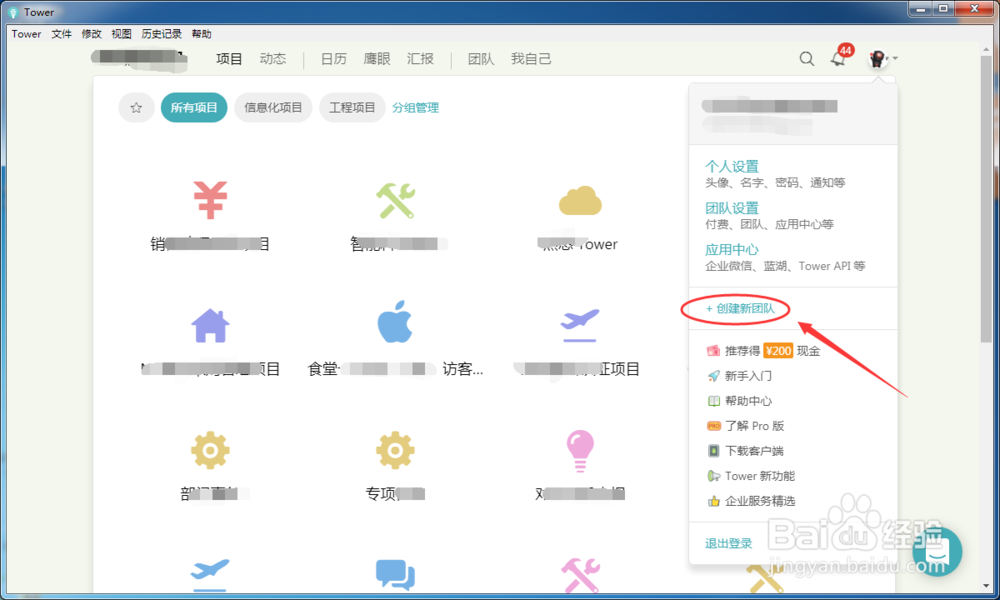
Task: Click 退出登录 to log out
Action: pyautogui.click(x=728, y=543)
